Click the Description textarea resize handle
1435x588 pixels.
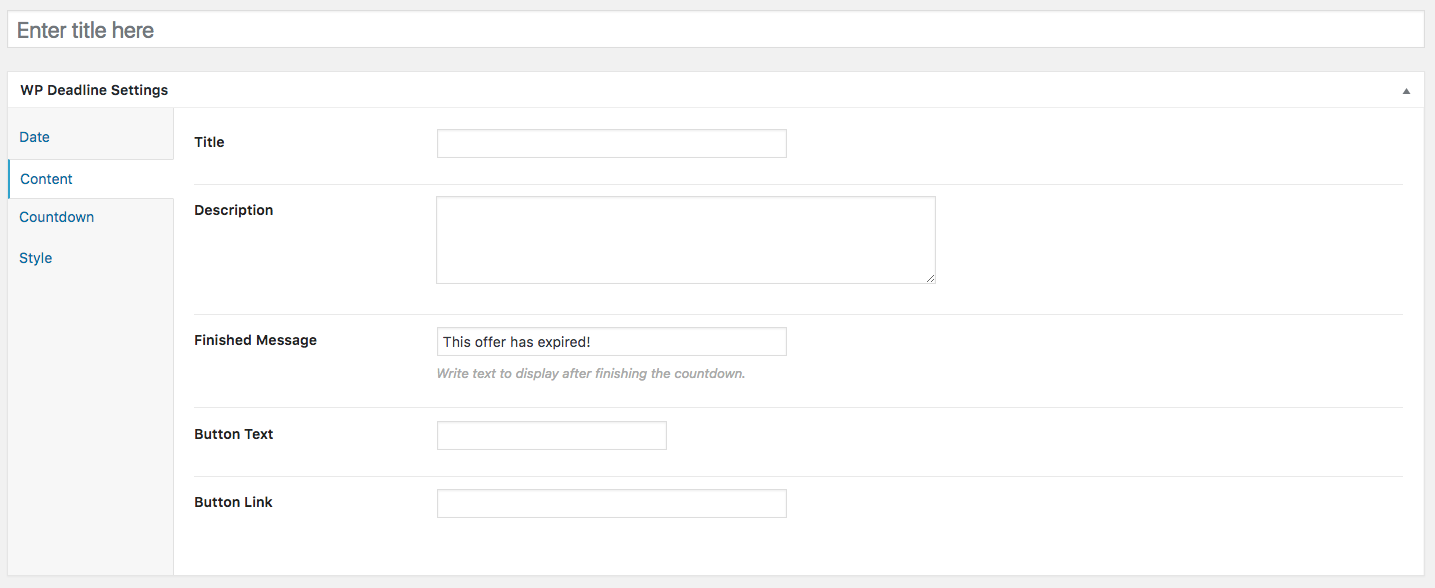coord(930,279)
